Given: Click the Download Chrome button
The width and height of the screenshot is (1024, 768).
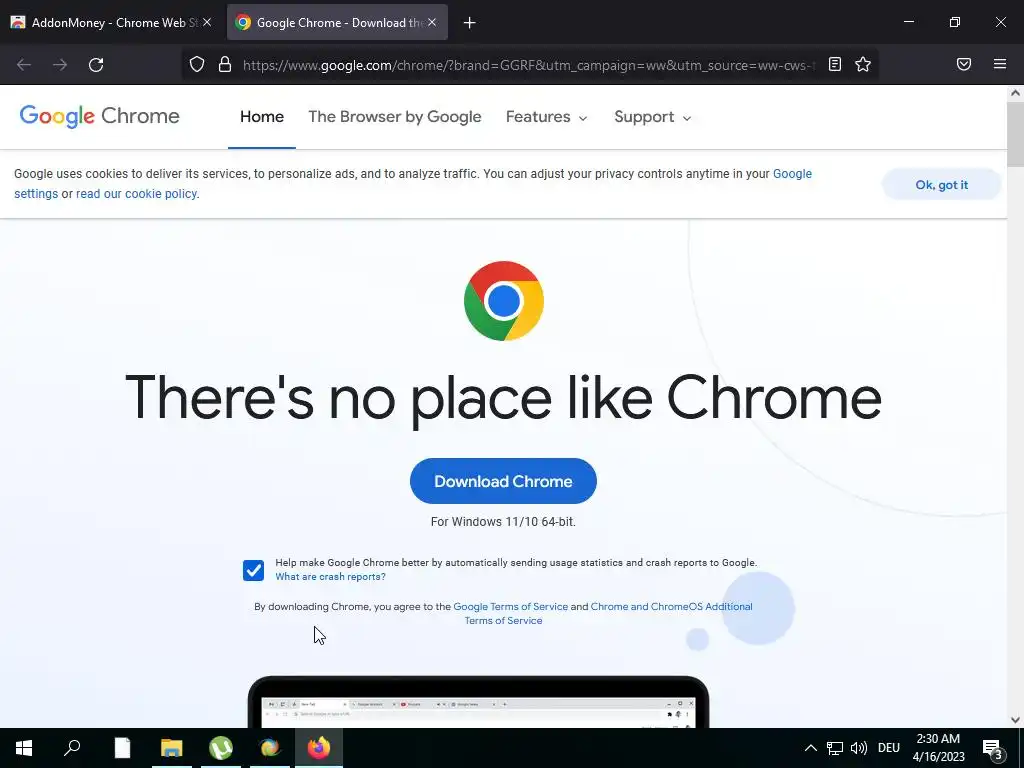Looking at the screenshot, I should pyautogui.click(x=504, y=481).
